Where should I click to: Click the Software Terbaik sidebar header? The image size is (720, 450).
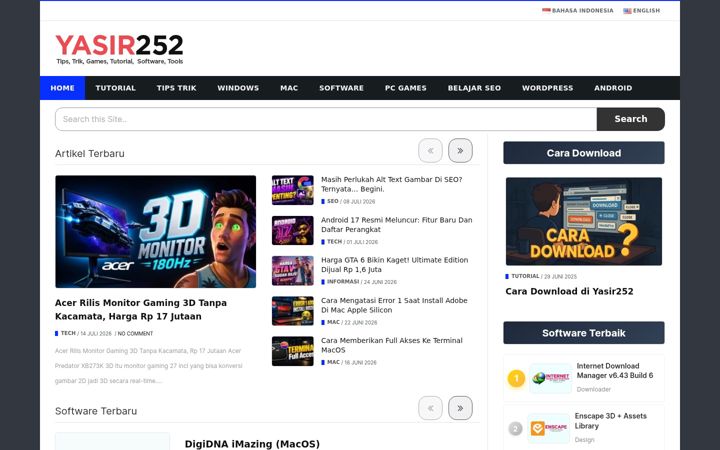tap(584, 333)
